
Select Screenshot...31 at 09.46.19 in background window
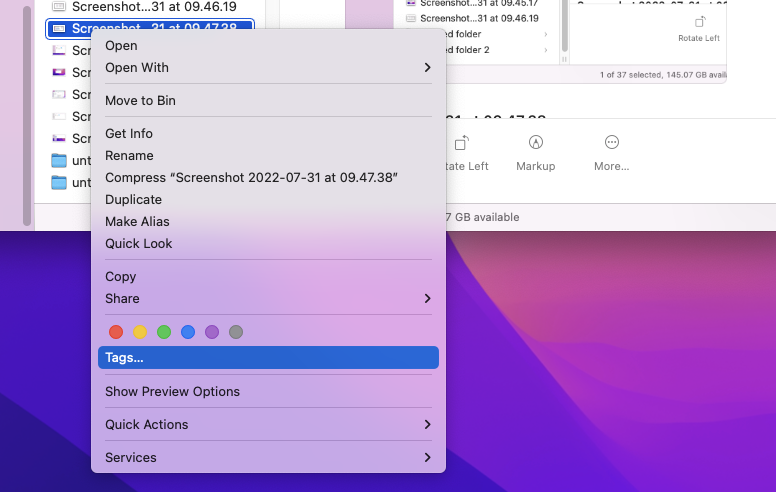tap(478, 18)
